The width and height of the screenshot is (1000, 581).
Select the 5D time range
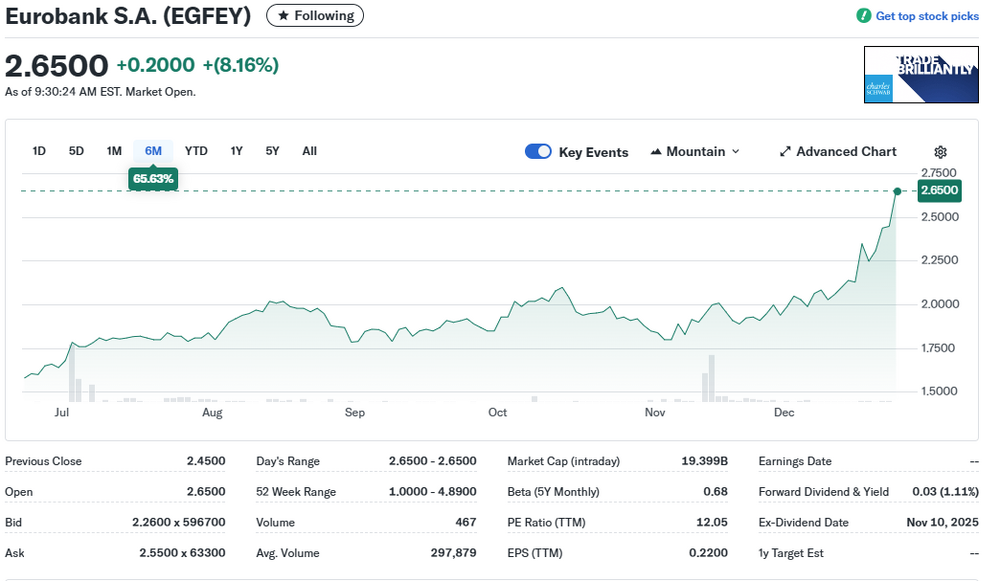pyautogui.click(x=76, y=151)
